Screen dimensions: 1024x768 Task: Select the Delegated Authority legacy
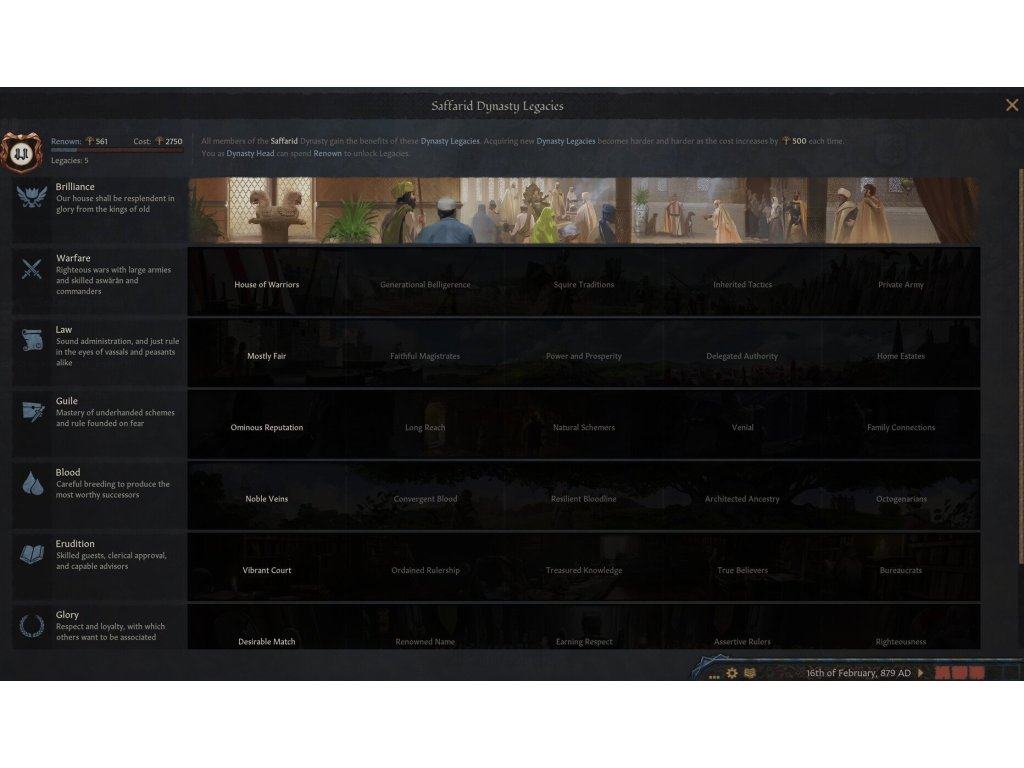[743, 356]
